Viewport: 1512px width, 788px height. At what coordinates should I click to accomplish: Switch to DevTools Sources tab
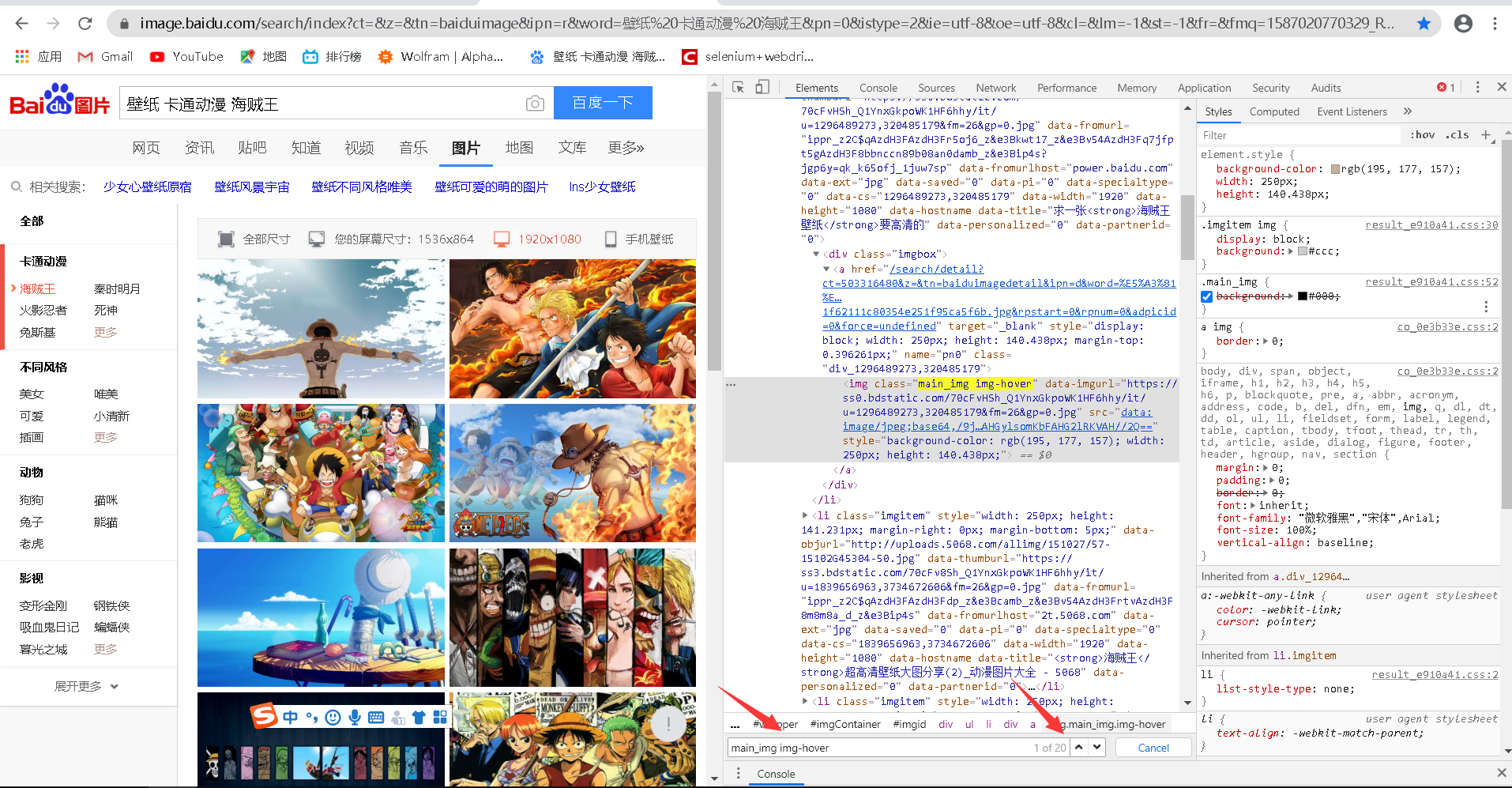coord(936,88)
